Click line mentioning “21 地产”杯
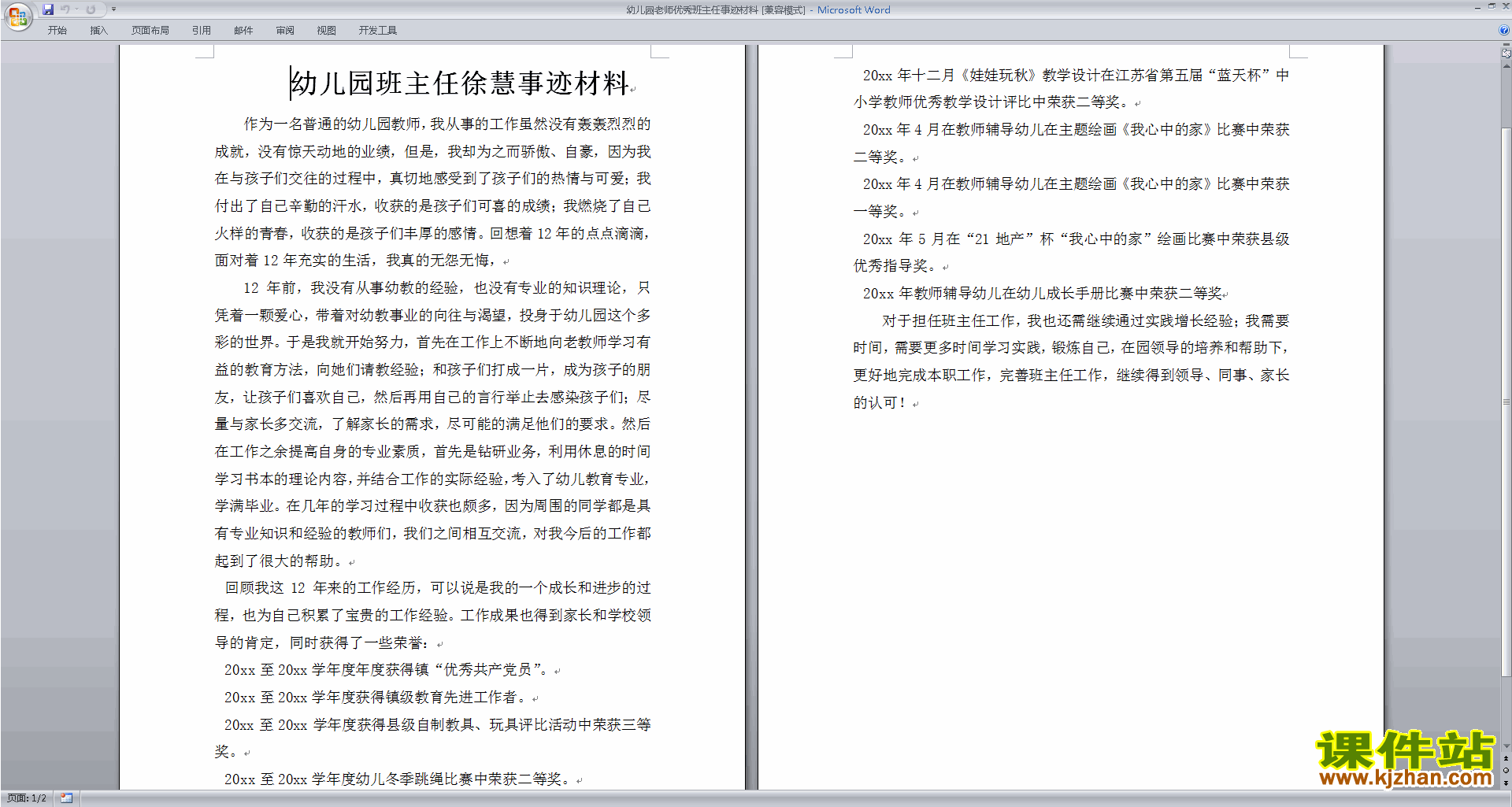Image resolution: width=1512 pixels, height=807 pixels. [x=1077, y=239]
